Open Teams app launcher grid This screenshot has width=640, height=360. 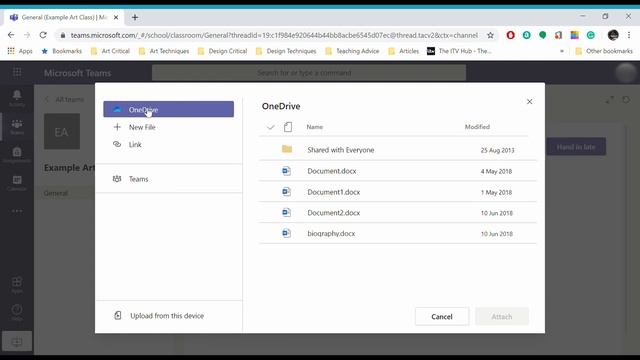[x=17, y=73]
